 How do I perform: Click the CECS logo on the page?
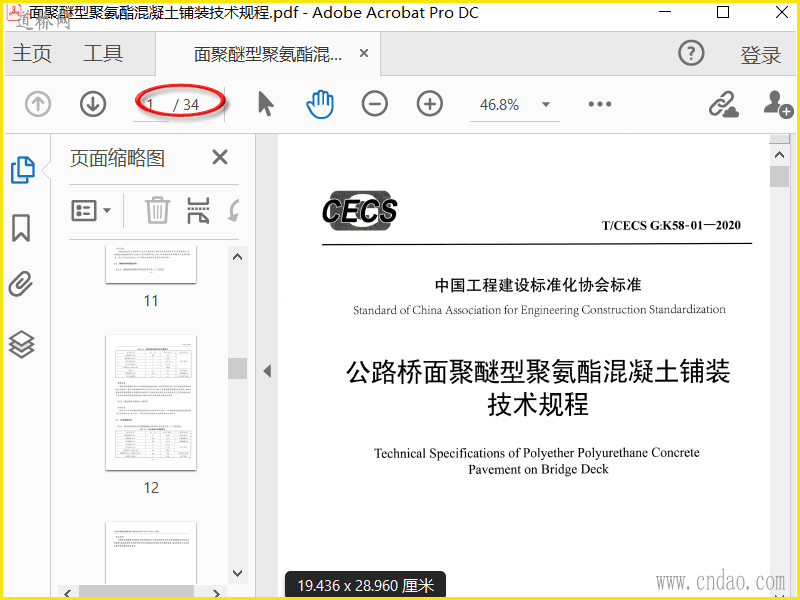coord(360,210)
